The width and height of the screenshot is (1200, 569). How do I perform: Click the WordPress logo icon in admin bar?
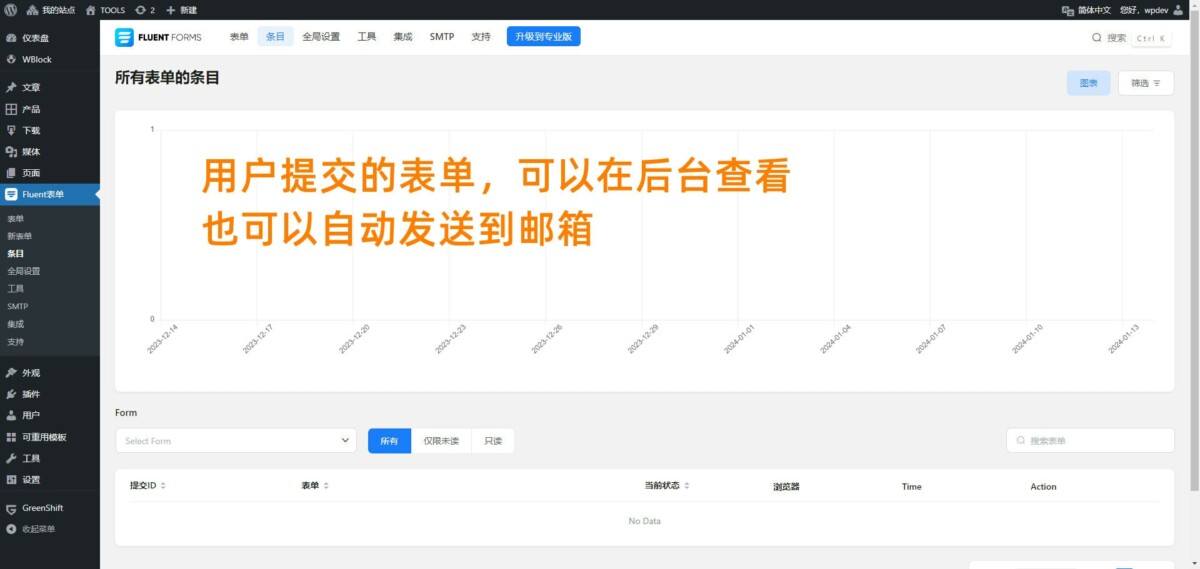click(11, 10)
